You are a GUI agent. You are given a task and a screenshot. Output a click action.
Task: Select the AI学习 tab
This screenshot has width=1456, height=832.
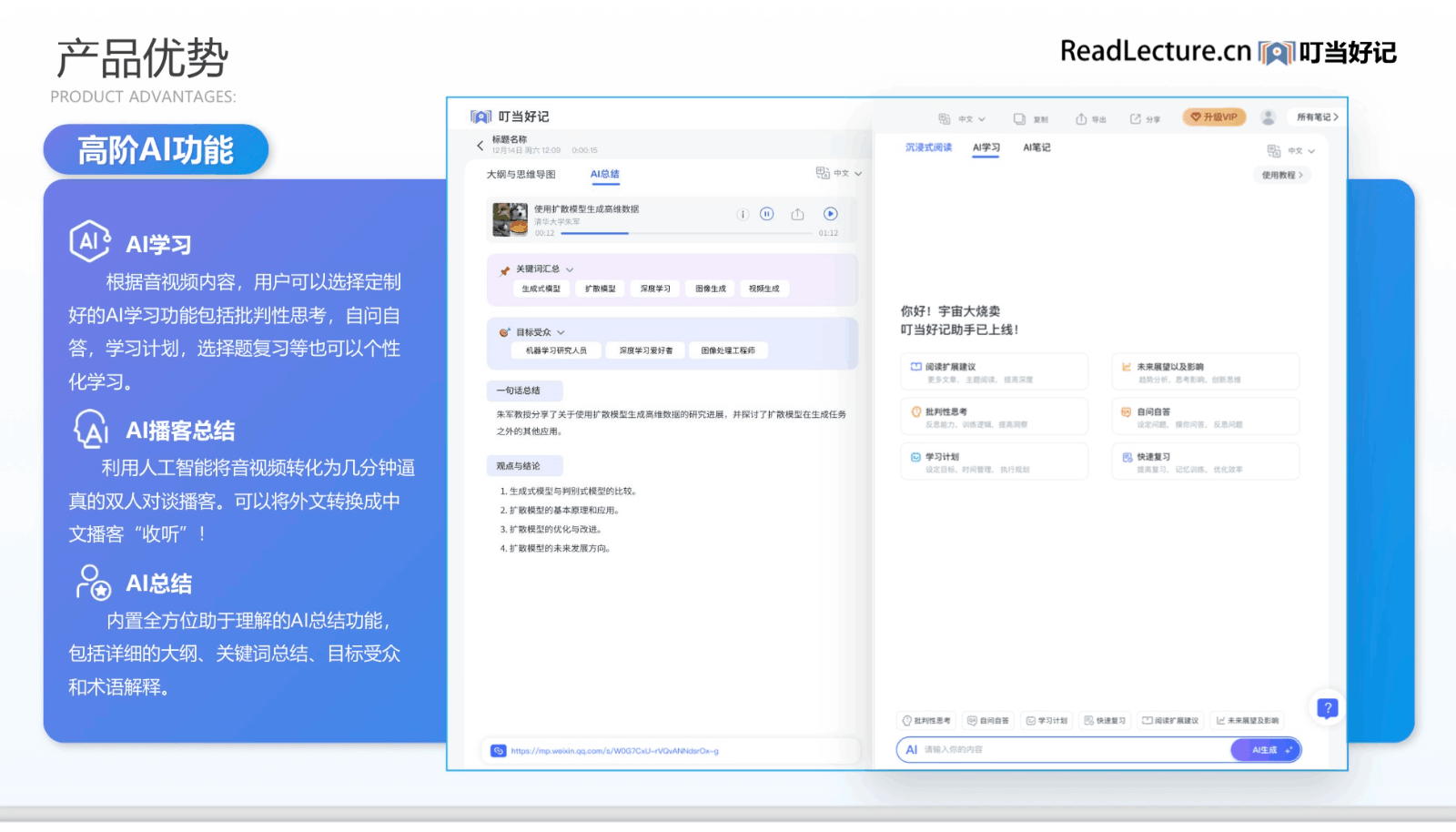click(986, 147)
